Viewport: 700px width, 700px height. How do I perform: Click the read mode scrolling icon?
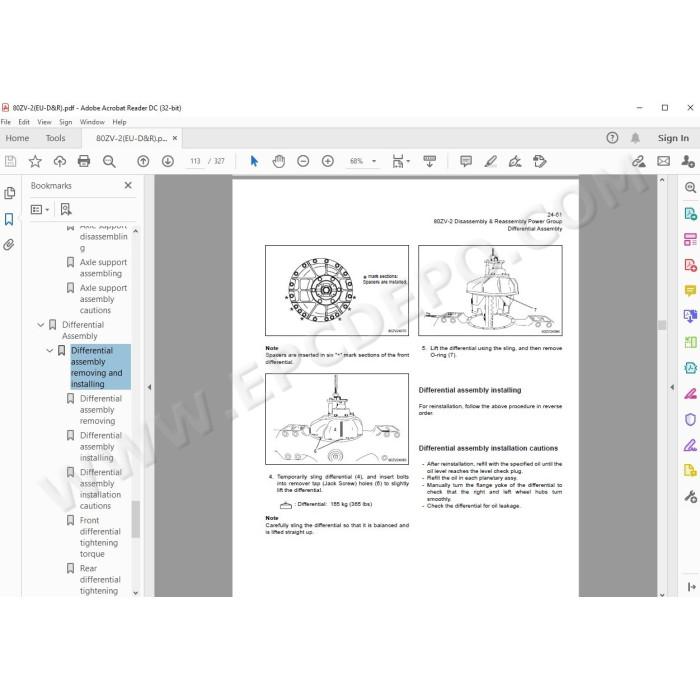coord(429,161)
